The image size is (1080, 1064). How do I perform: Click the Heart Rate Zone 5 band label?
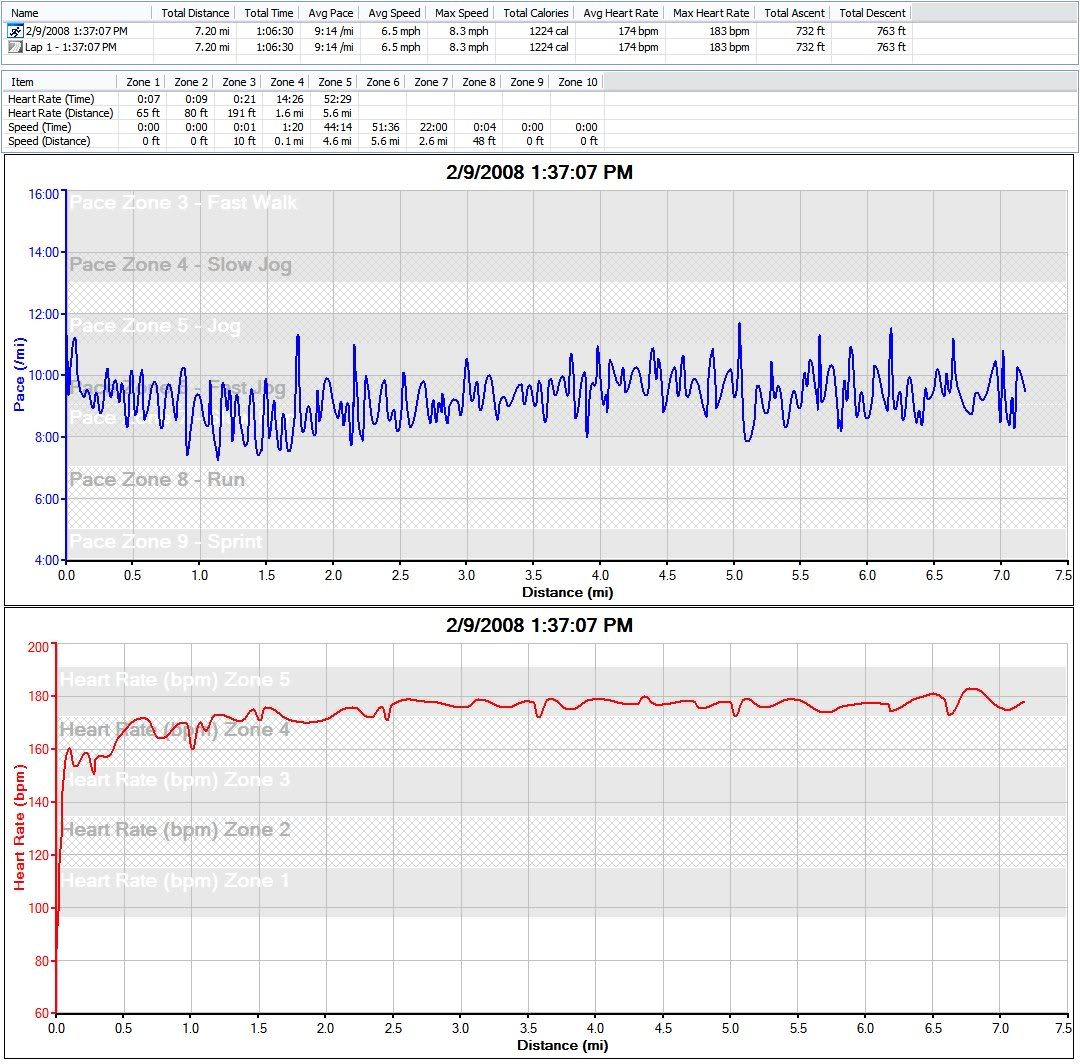[x=175, y=680]
